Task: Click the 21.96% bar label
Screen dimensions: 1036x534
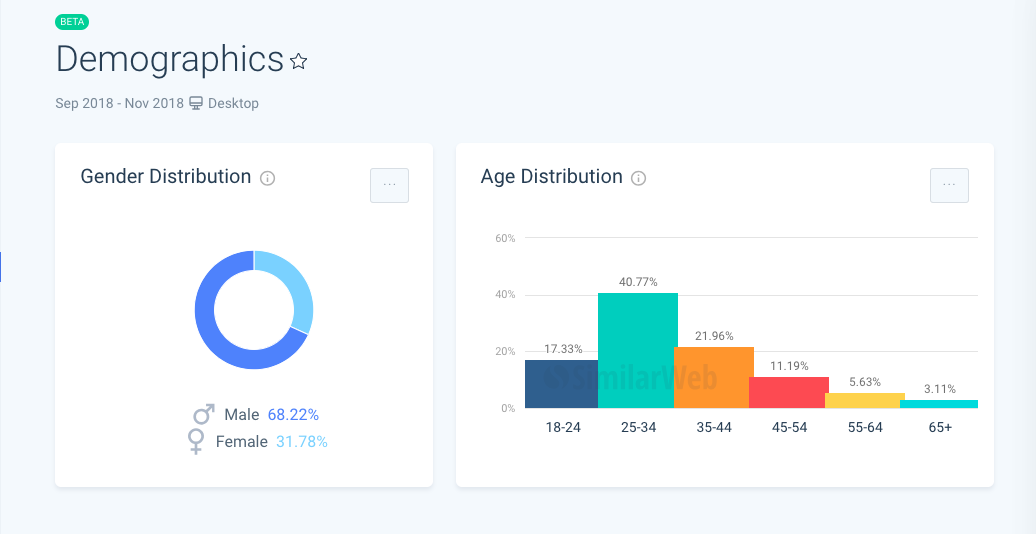Action: click(x=714, y=336)
